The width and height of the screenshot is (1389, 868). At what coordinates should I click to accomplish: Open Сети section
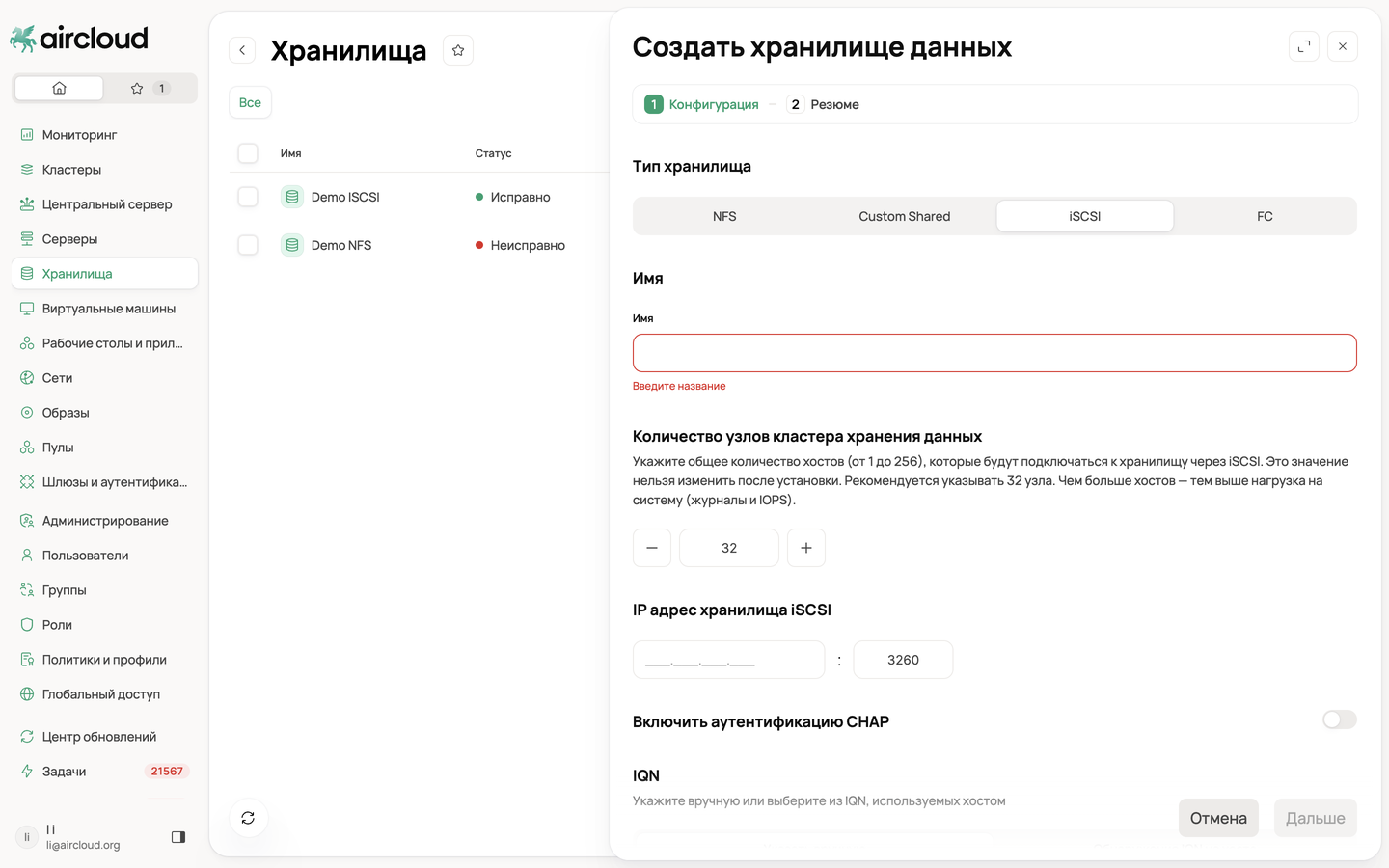click(x=104, y=378)
